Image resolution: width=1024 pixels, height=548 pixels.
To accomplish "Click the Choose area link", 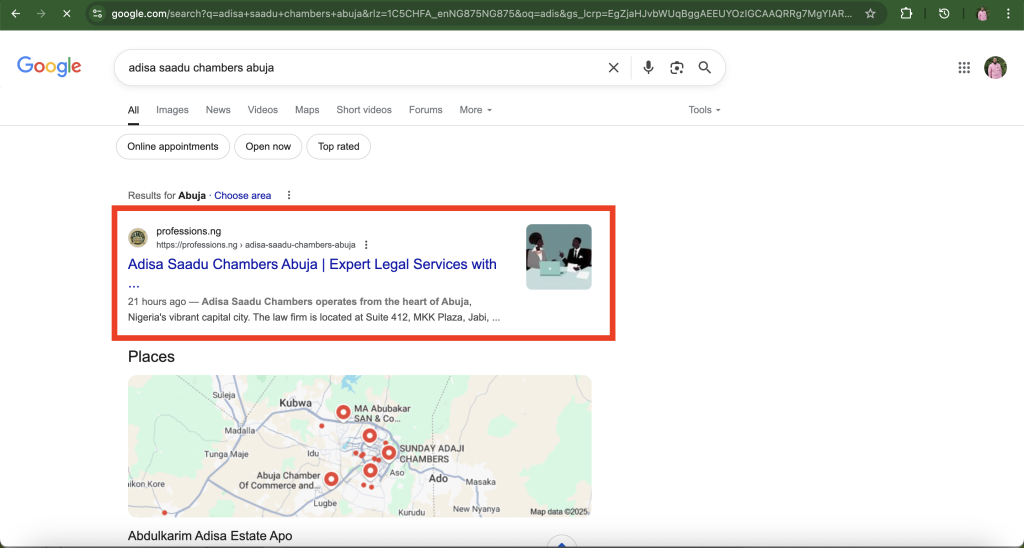I will [242, 195].
